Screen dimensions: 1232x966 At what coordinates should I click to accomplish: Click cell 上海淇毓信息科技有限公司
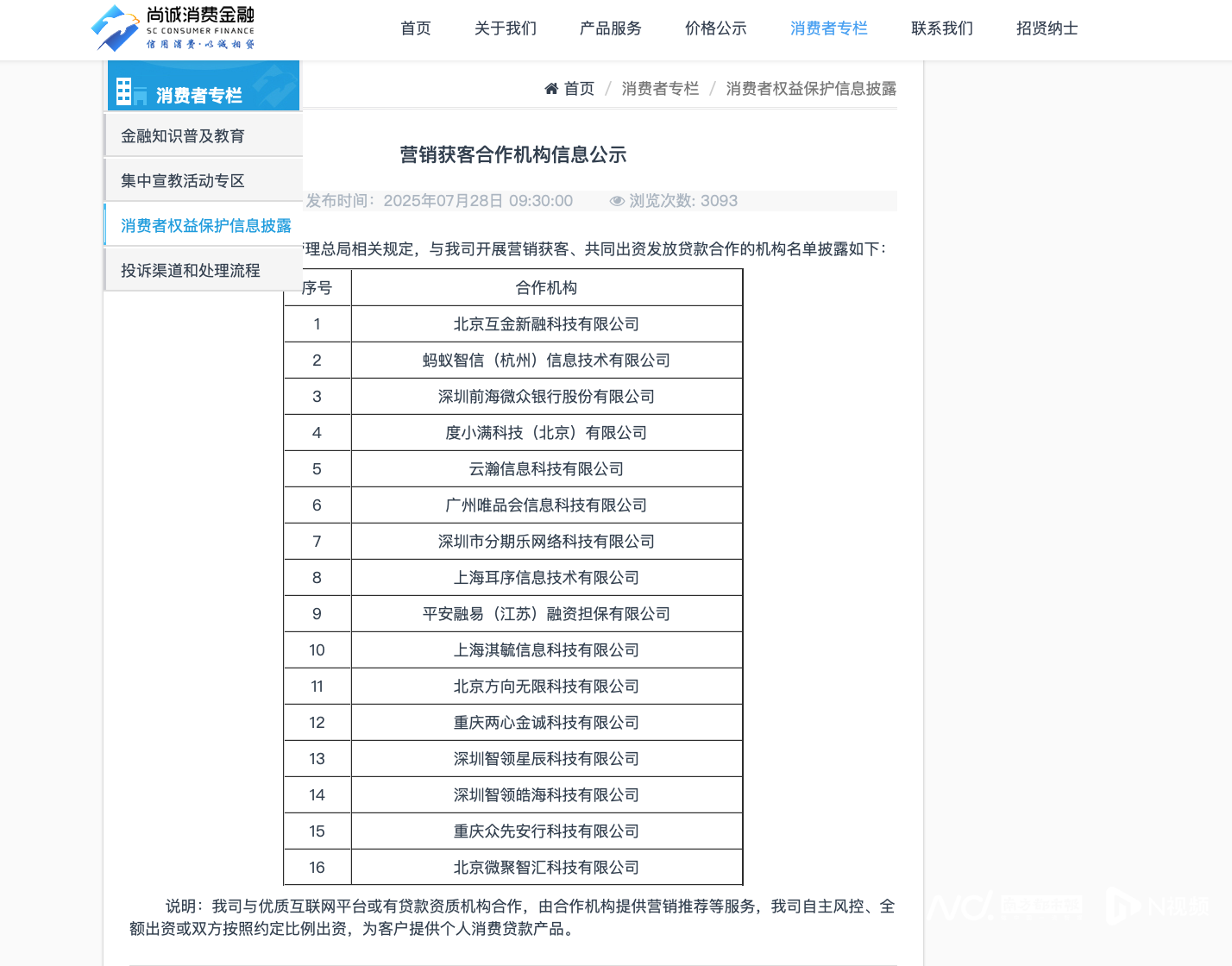[546, 649]
